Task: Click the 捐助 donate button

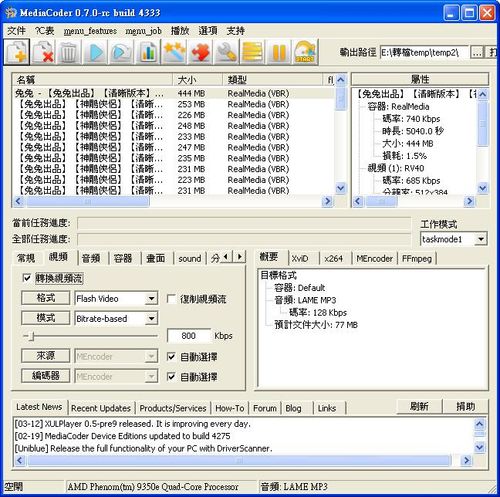Action: click(465, 407)
